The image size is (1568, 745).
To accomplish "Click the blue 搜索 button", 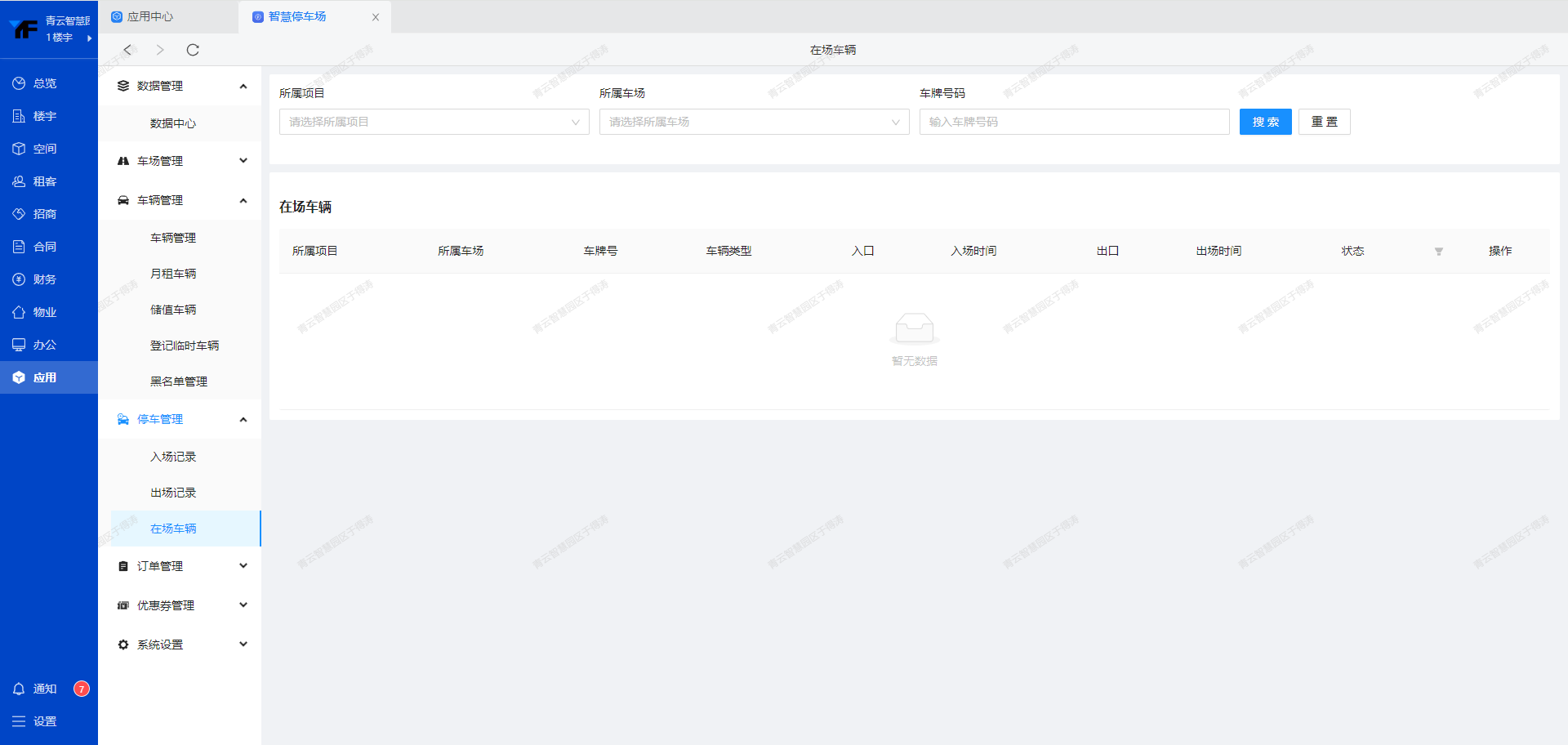I will (1265, 122).
